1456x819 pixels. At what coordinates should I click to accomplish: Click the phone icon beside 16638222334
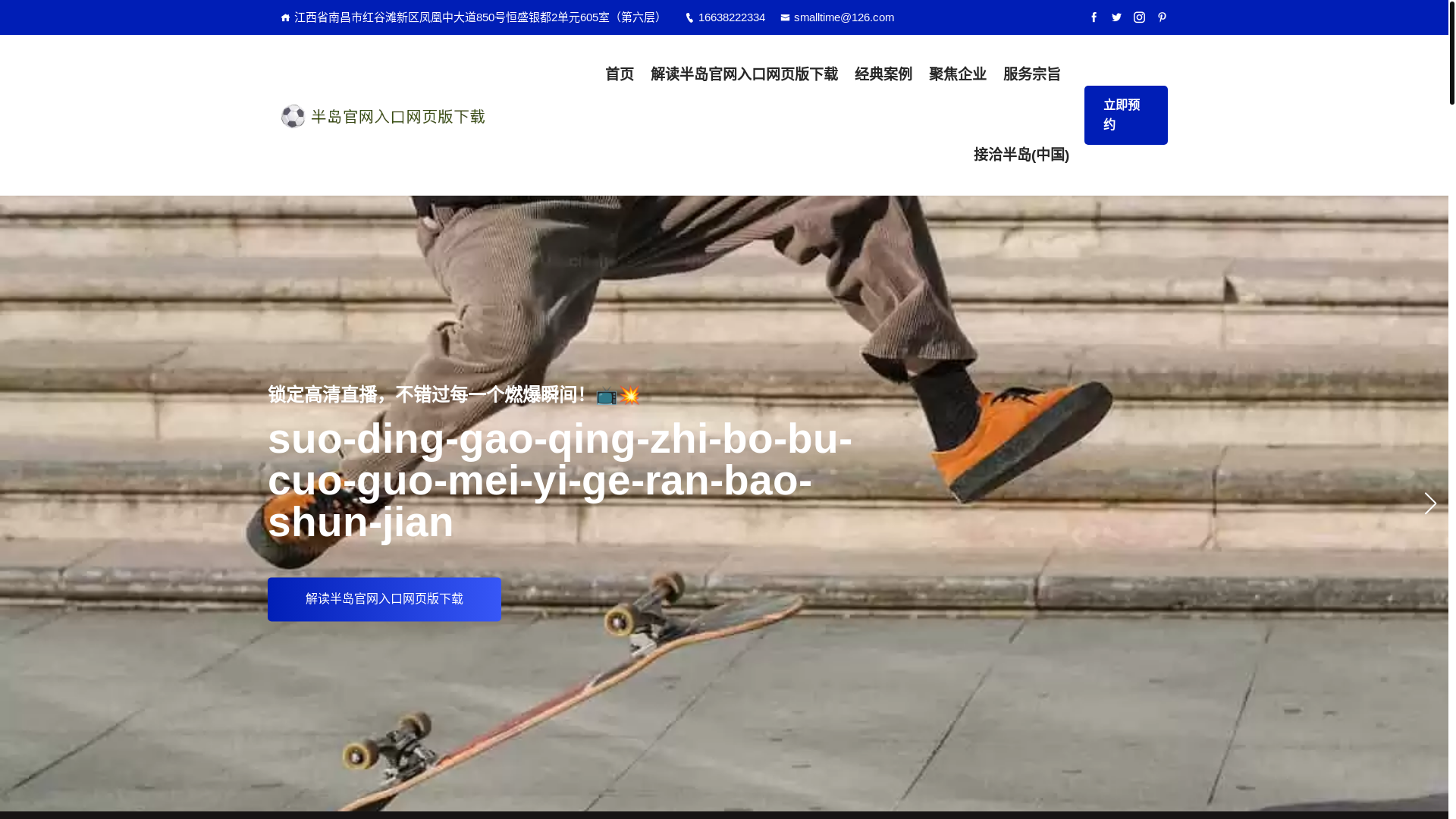point(689,17)
